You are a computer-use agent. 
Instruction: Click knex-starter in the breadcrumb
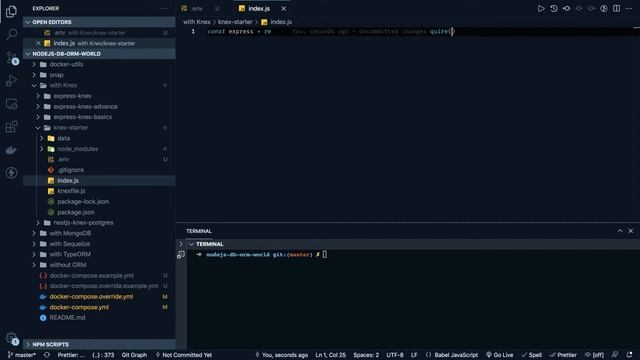(235, 22)
